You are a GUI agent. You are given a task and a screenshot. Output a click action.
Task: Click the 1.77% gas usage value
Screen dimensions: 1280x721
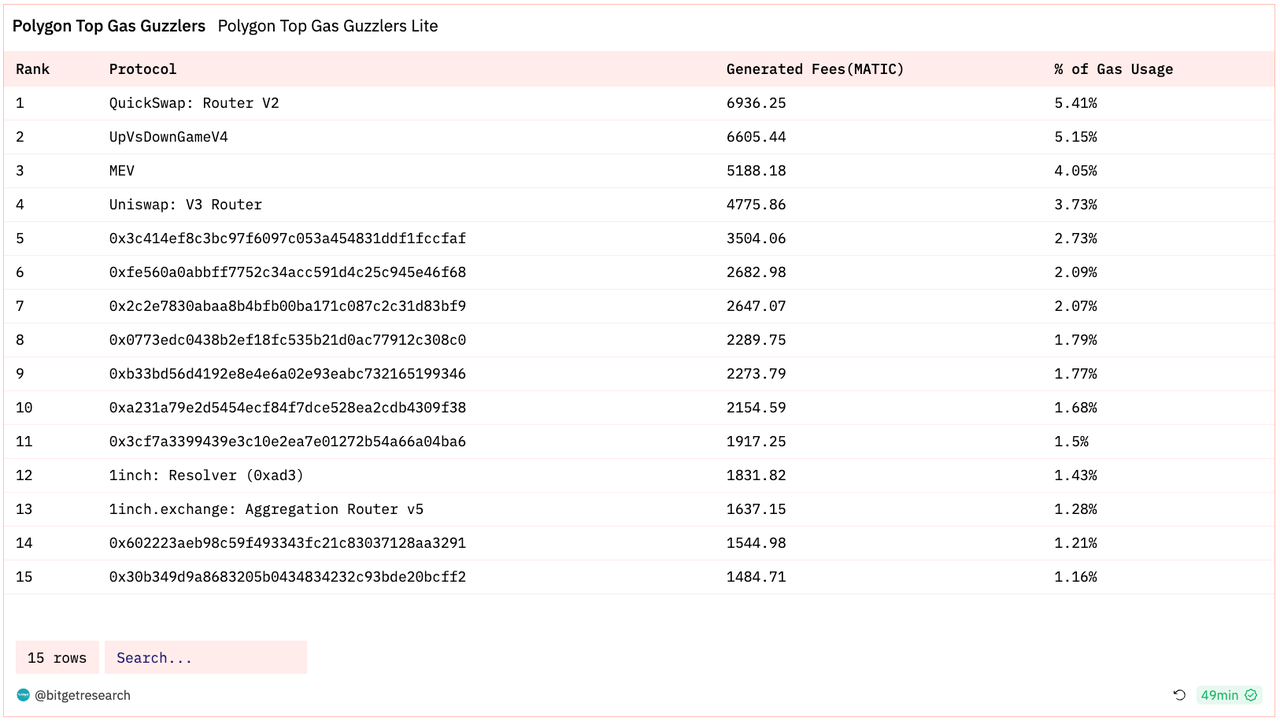pyautogui.click(x=1076, y=374)
